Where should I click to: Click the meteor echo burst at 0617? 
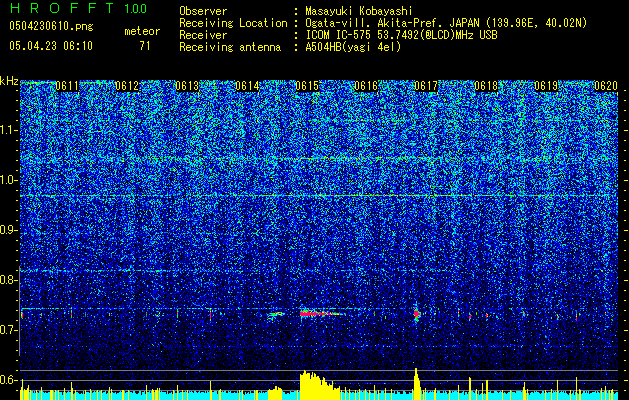(x=416, y=313)
